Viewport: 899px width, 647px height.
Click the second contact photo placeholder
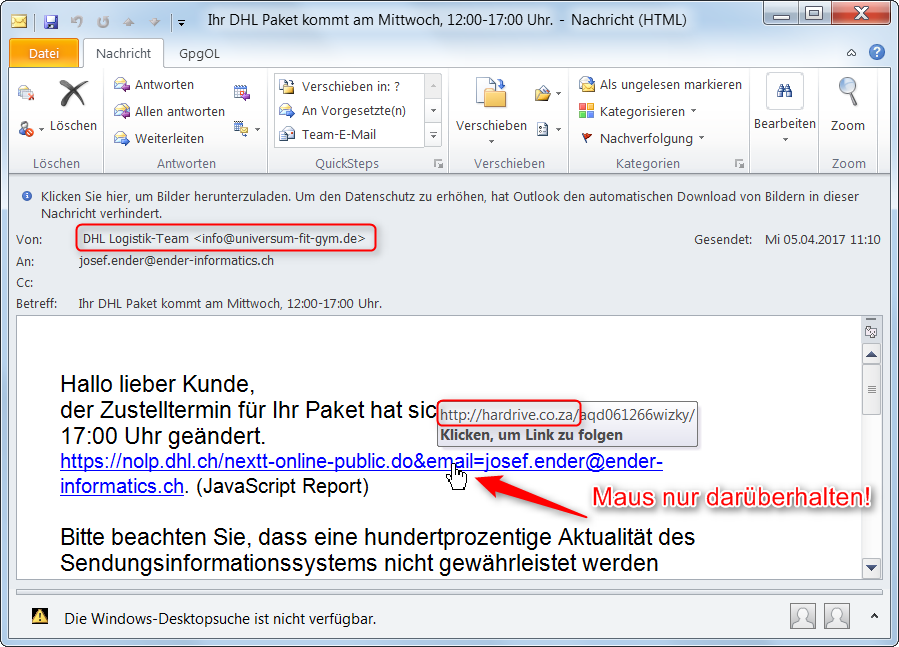click(837, 617)
